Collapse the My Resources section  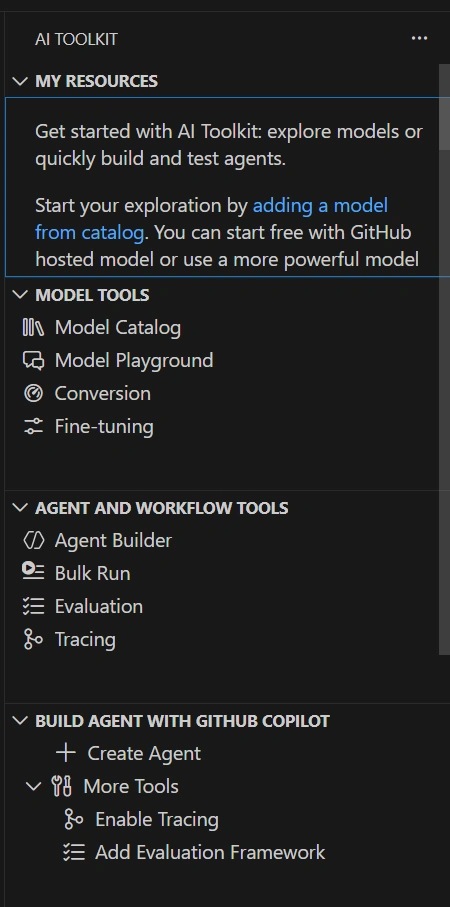pyautogui.click(x=20, y=81)
